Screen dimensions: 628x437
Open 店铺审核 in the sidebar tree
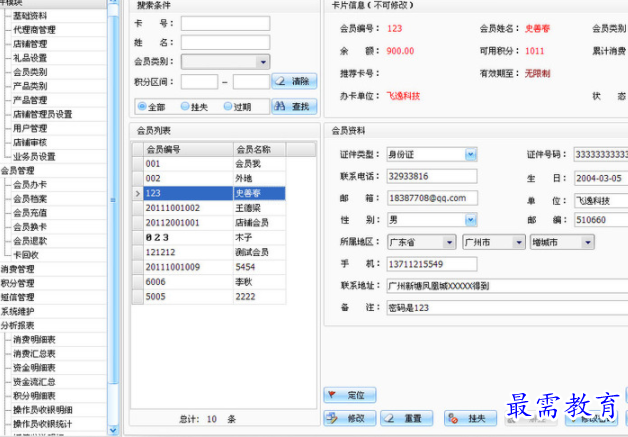(x=30, y=142)
